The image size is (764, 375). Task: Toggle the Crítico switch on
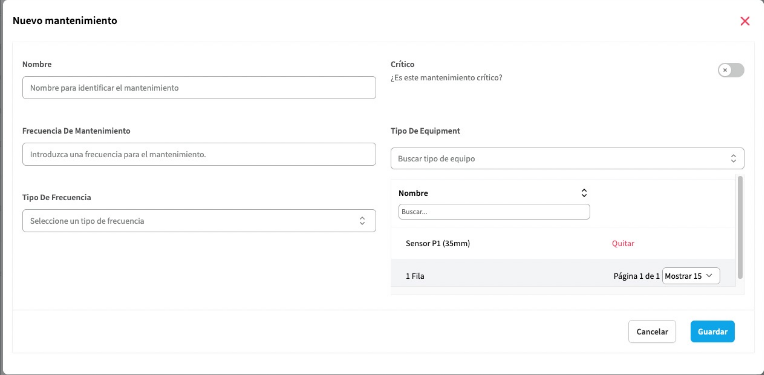click(731, 70)
